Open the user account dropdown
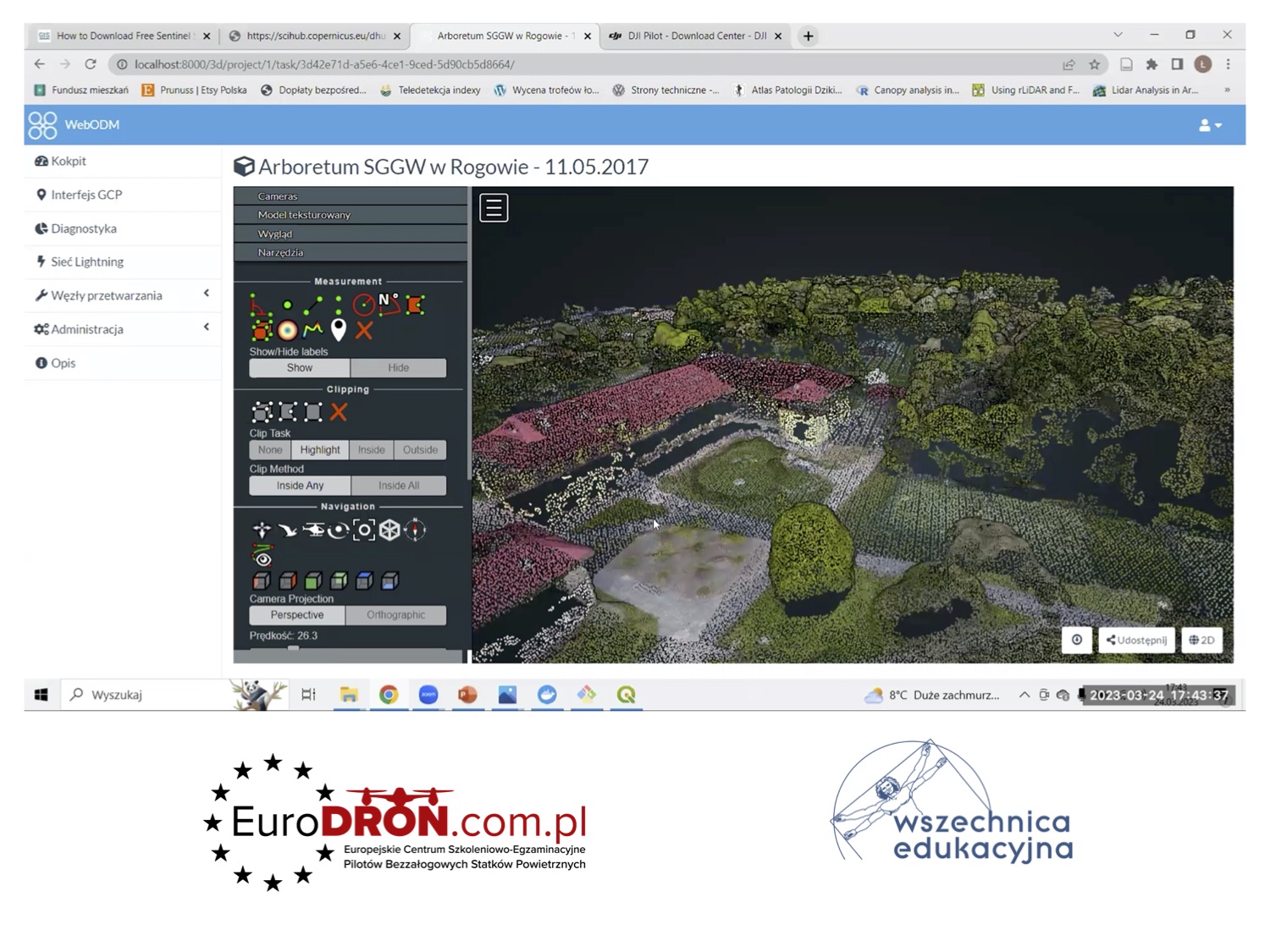This screenshot has height=952, width=1270. [x=1210, y=125]
